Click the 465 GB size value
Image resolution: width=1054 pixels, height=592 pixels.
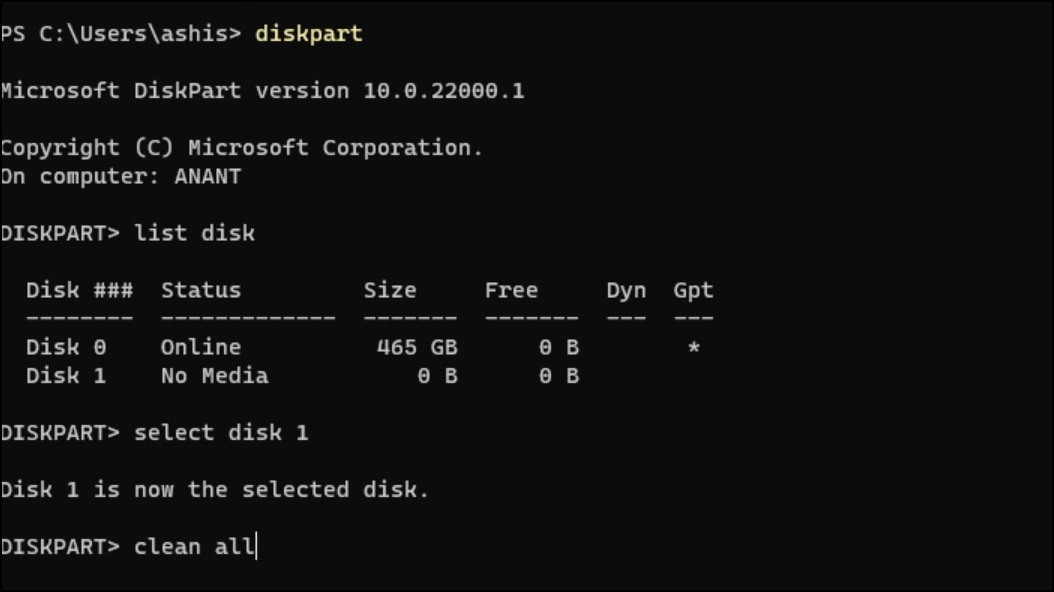tap(417, 347)
